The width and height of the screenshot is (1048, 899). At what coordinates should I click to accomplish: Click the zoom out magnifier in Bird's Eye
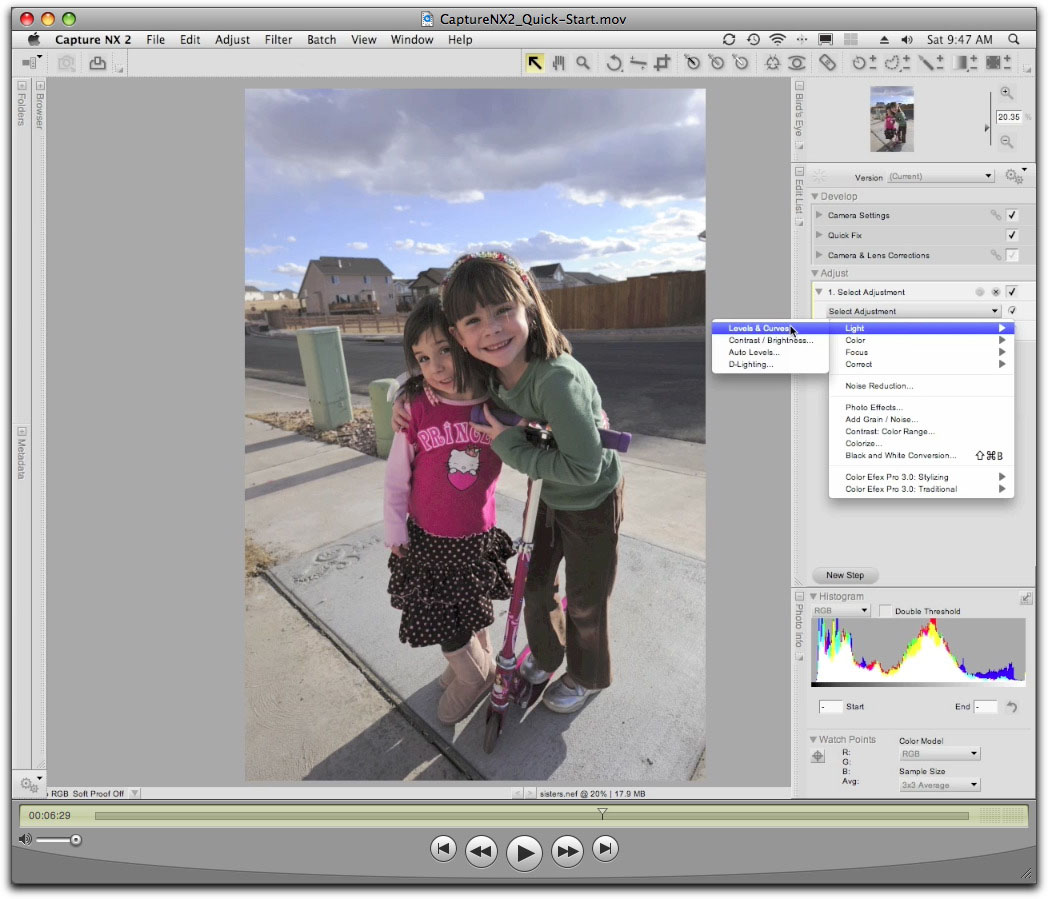pos(1007,142)
